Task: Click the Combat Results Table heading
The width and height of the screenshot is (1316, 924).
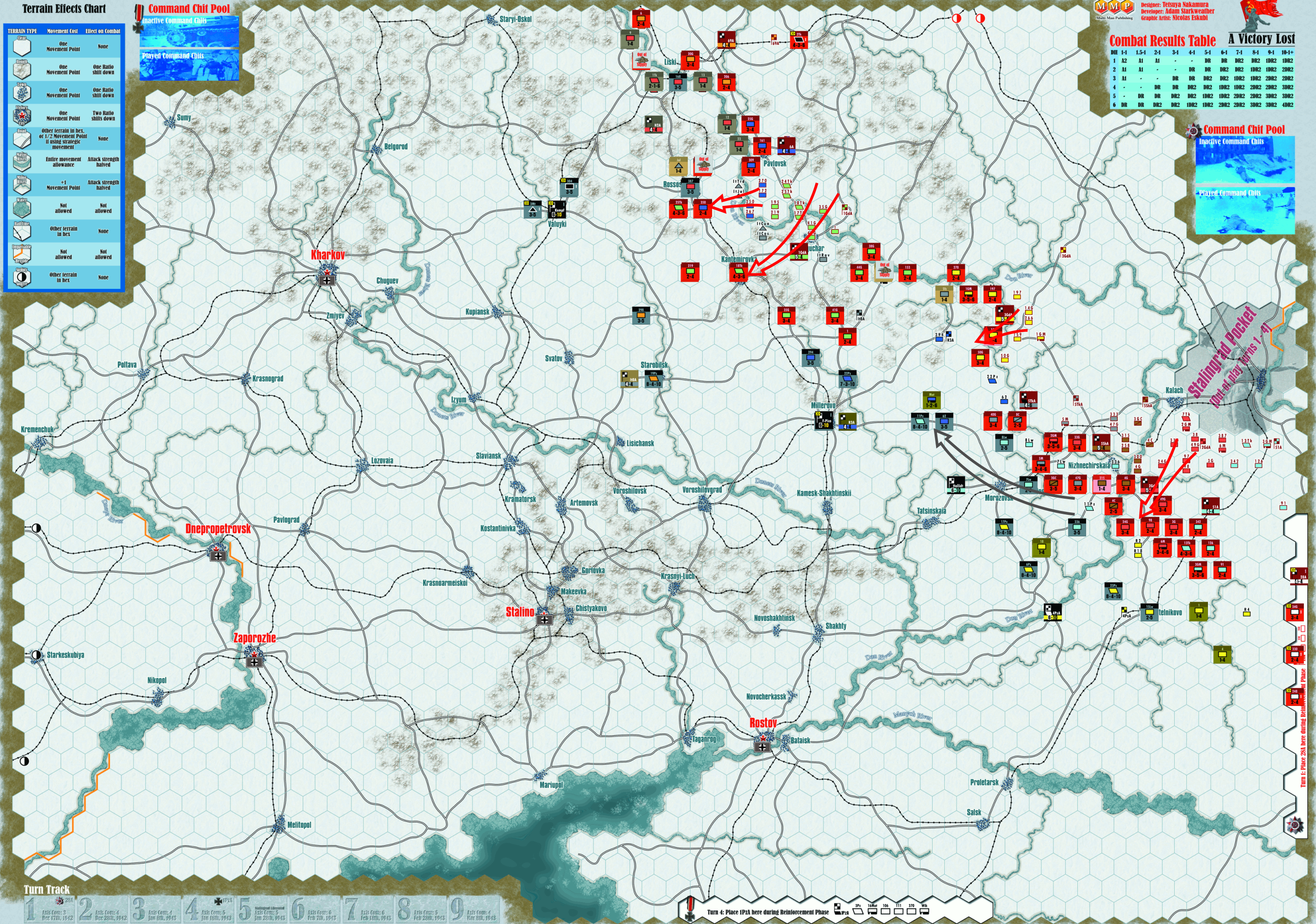Action: 1162,41
